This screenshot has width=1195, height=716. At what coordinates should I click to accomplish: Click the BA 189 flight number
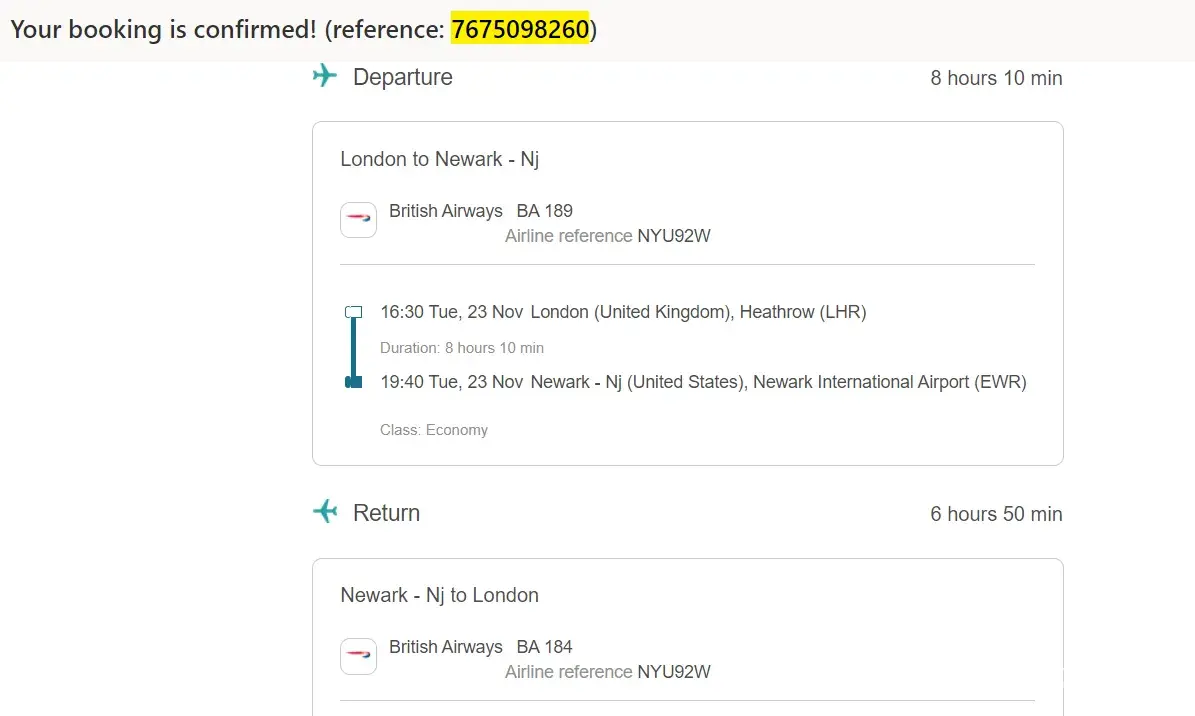coord(544,211)
